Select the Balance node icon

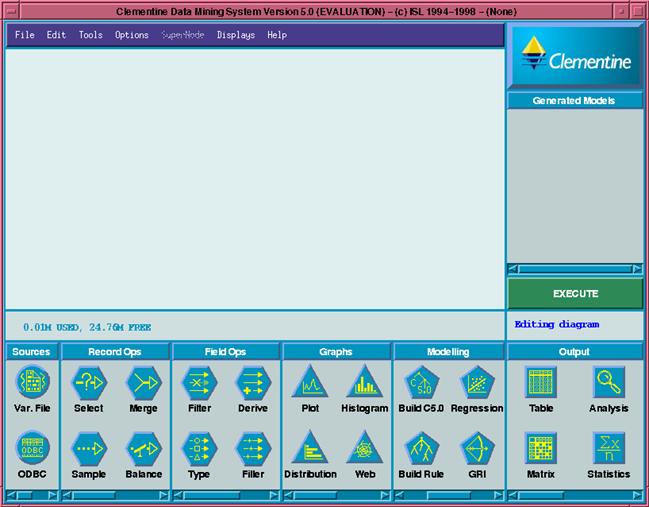(x=144, y=448)
